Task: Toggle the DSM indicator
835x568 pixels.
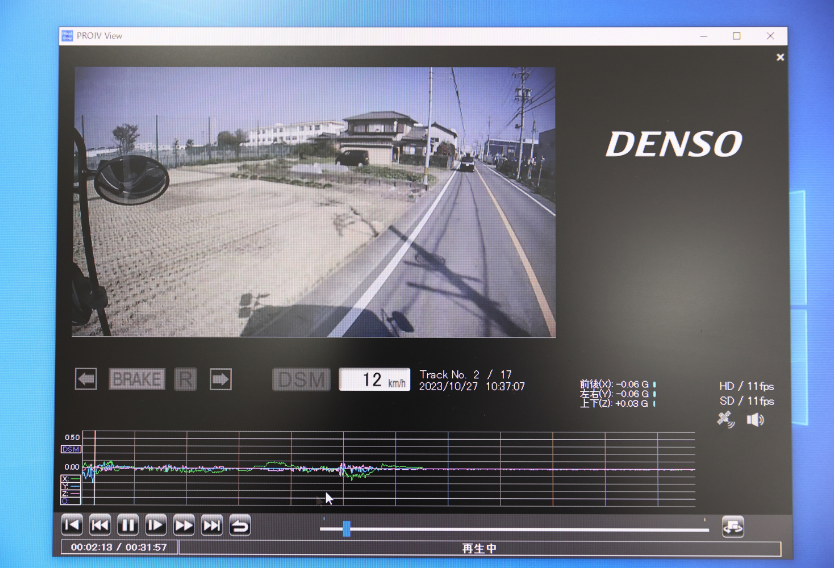Action: pyautogui.click(x=301, y=380)
